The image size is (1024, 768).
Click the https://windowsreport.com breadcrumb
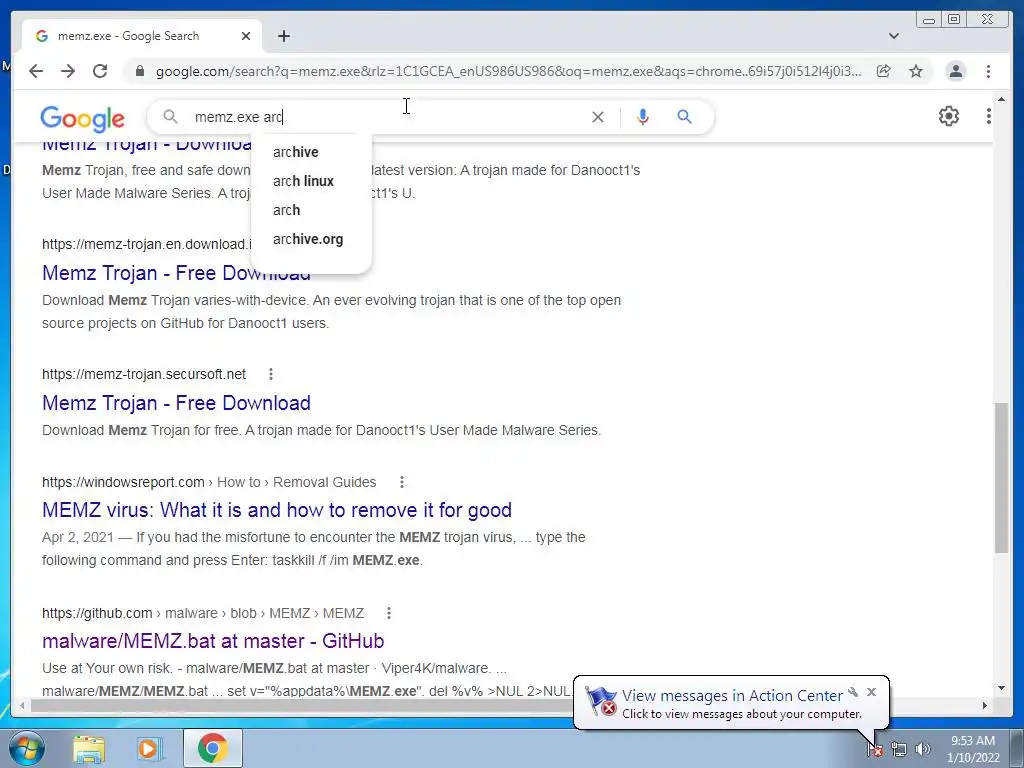tap(123, 482)
